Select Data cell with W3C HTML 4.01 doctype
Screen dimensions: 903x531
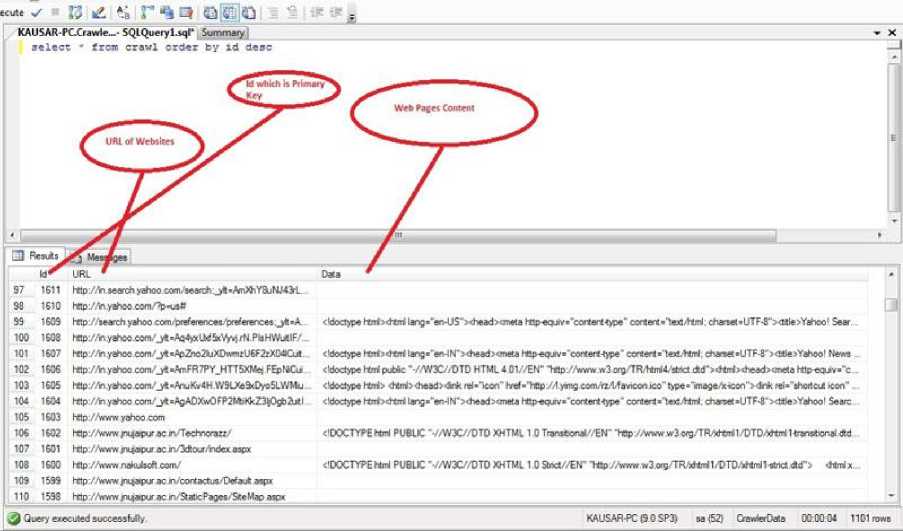(592, 369)
